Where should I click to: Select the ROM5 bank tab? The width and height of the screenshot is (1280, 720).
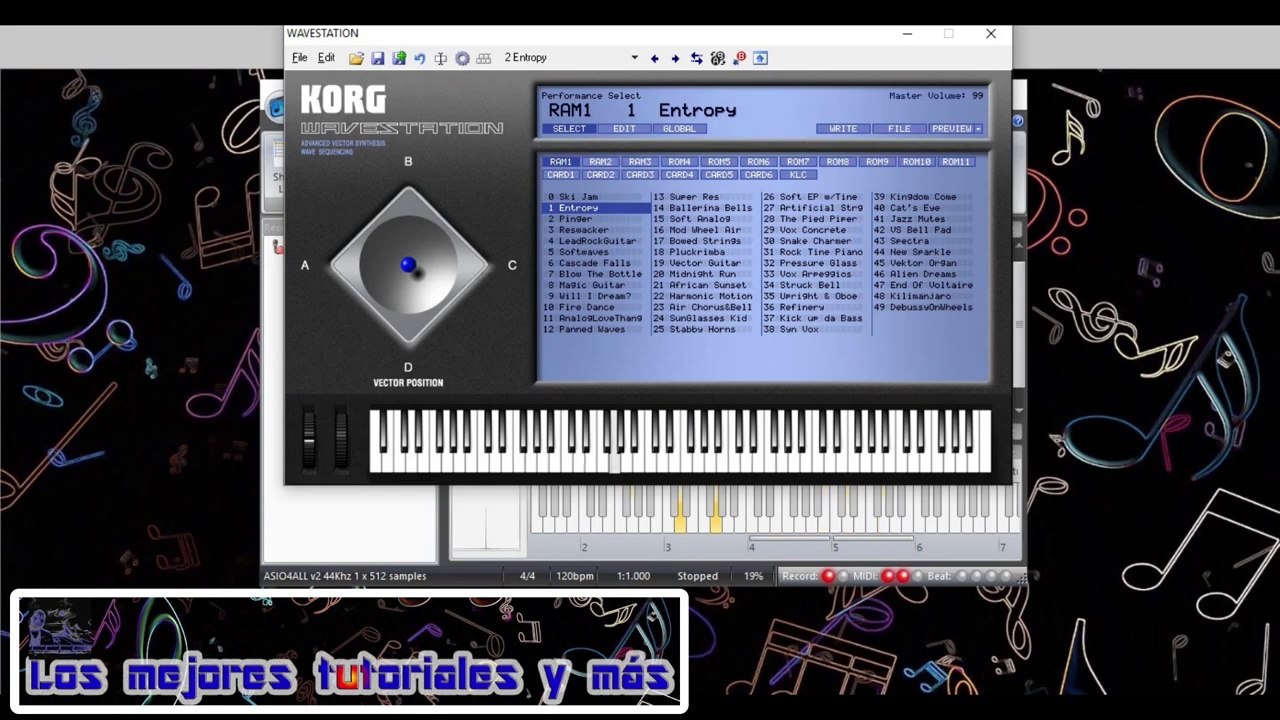(x=719, y=162)
